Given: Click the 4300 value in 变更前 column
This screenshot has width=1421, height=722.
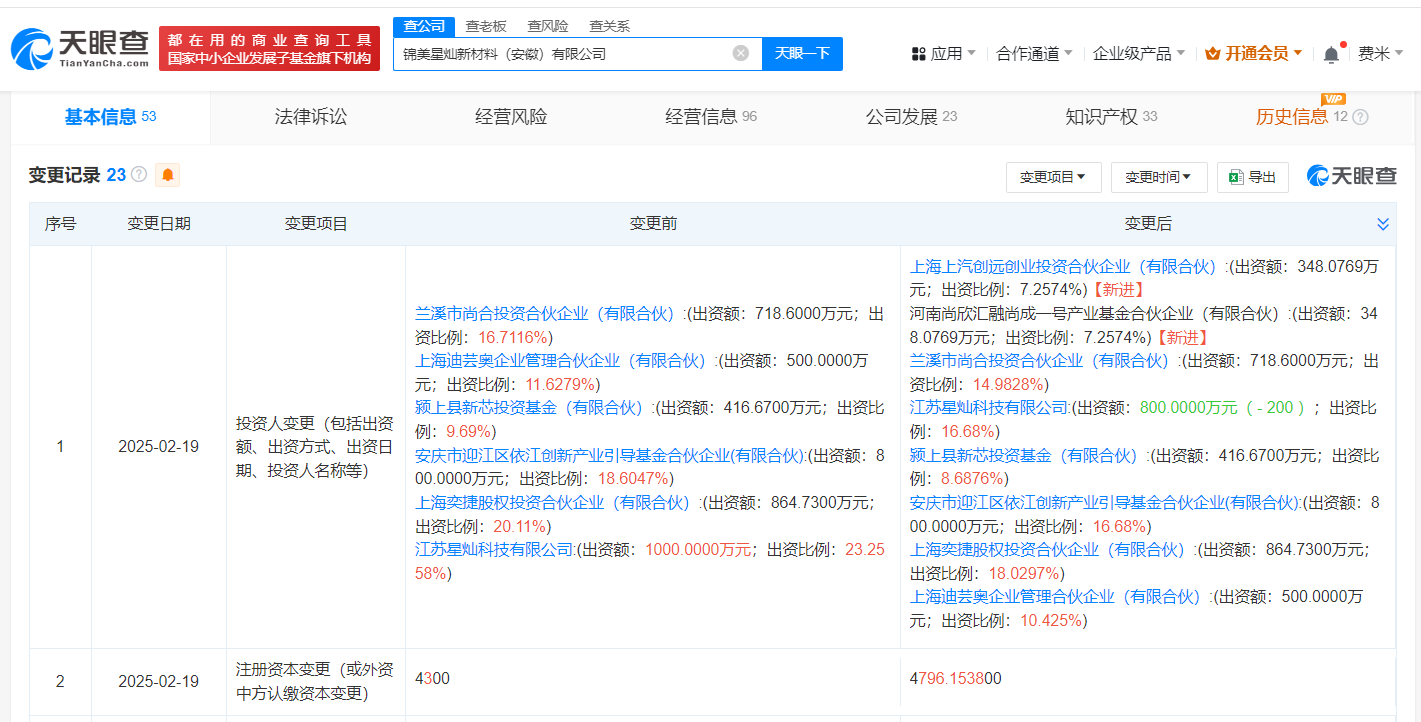Looking at the screenshot, I should (x=432, y=679).
